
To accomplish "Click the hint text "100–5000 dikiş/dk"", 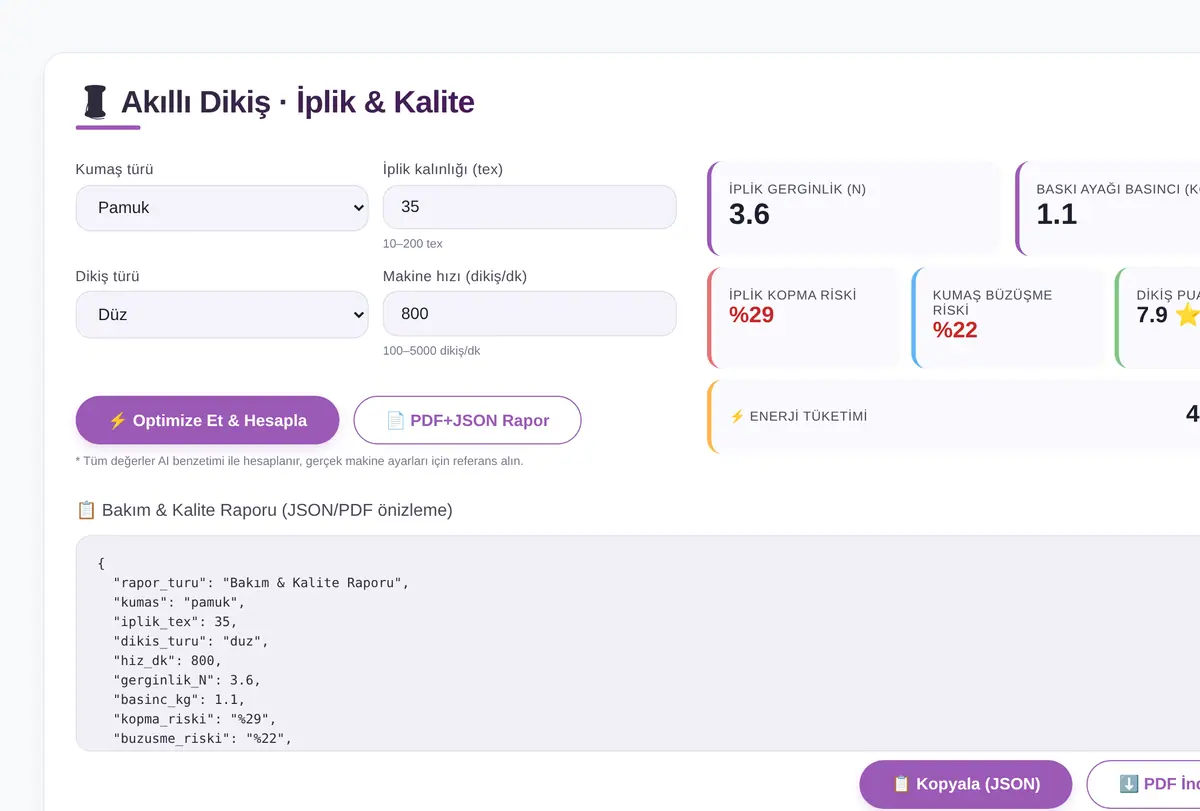I will click(x=432, y=351).
